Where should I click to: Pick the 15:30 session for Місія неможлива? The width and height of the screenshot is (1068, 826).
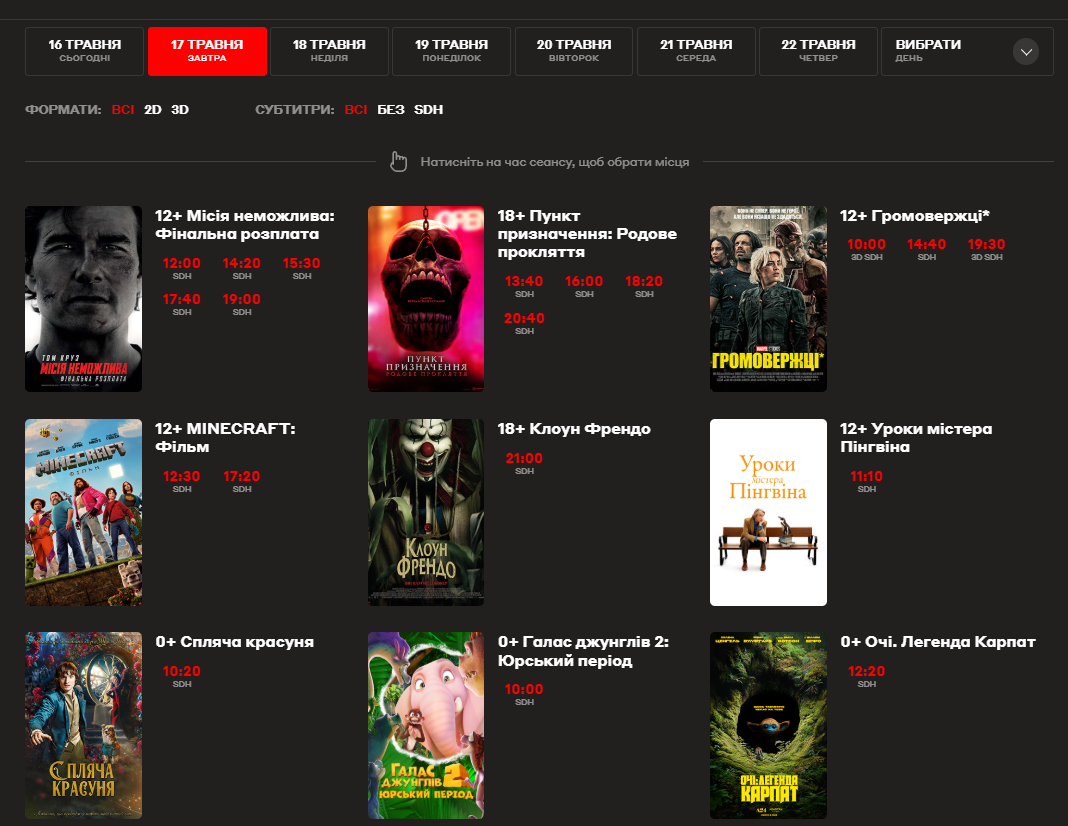[302, 268]
